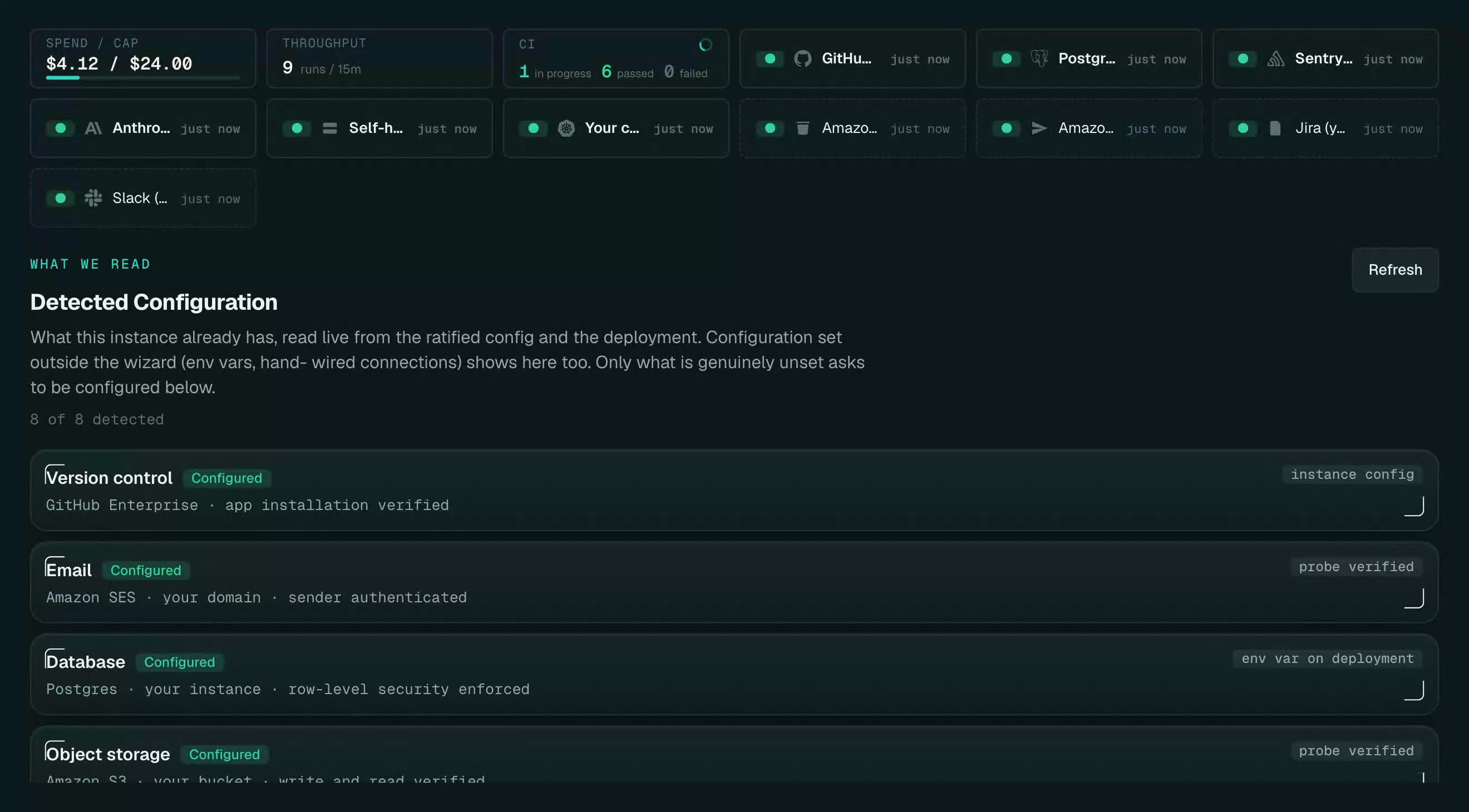1469x812 pixels.
Task: Select the Email row heading
Action: 68,570
